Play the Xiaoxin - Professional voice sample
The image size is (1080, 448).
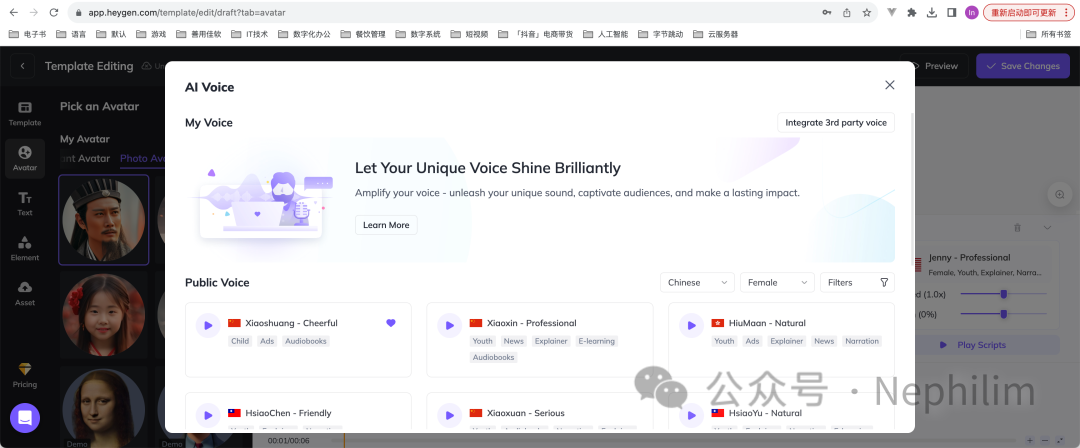pyautogui.click(x=449, y=325)
